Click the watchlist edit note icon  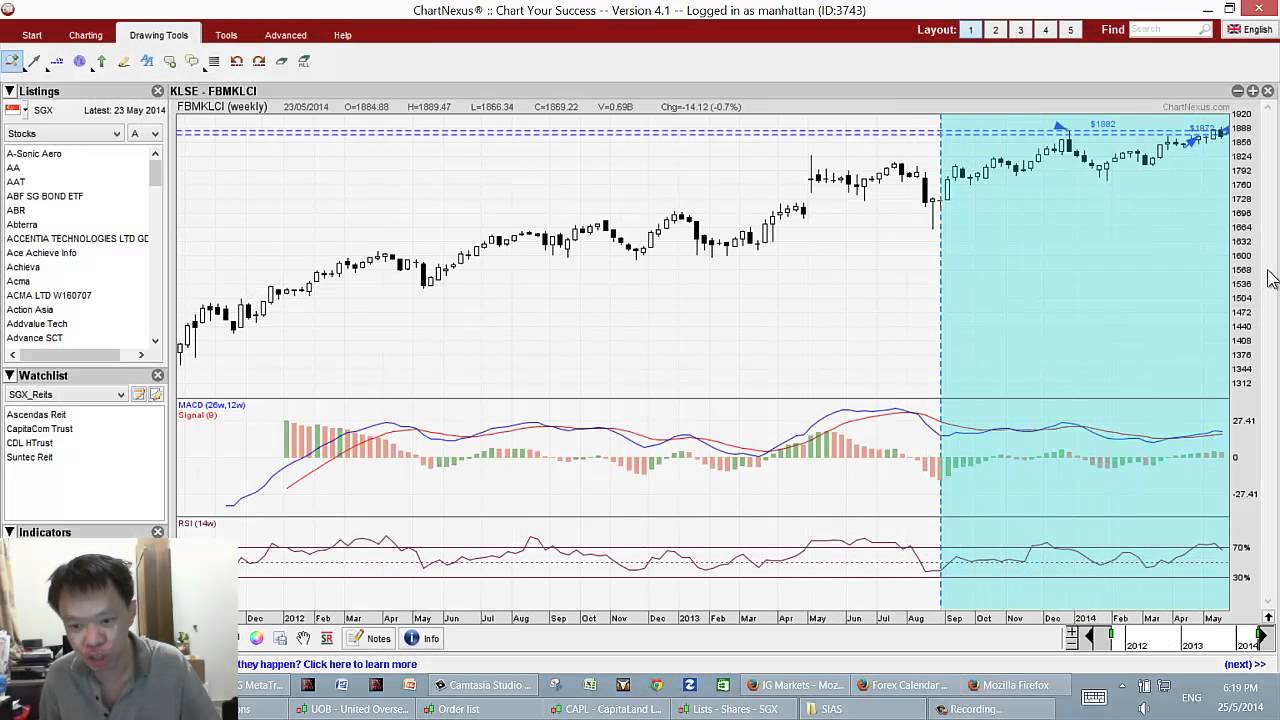[x=140, y=395]
